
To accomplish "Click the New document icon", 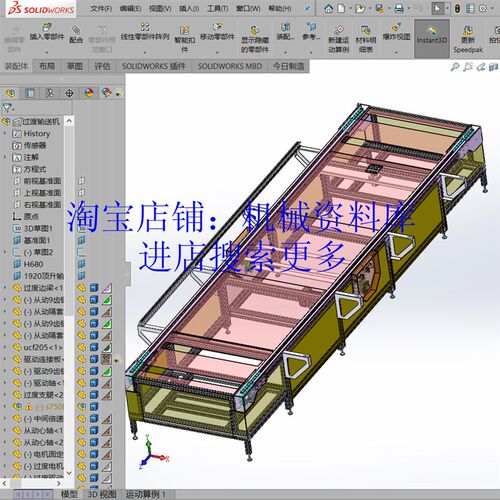I will 341,8.
